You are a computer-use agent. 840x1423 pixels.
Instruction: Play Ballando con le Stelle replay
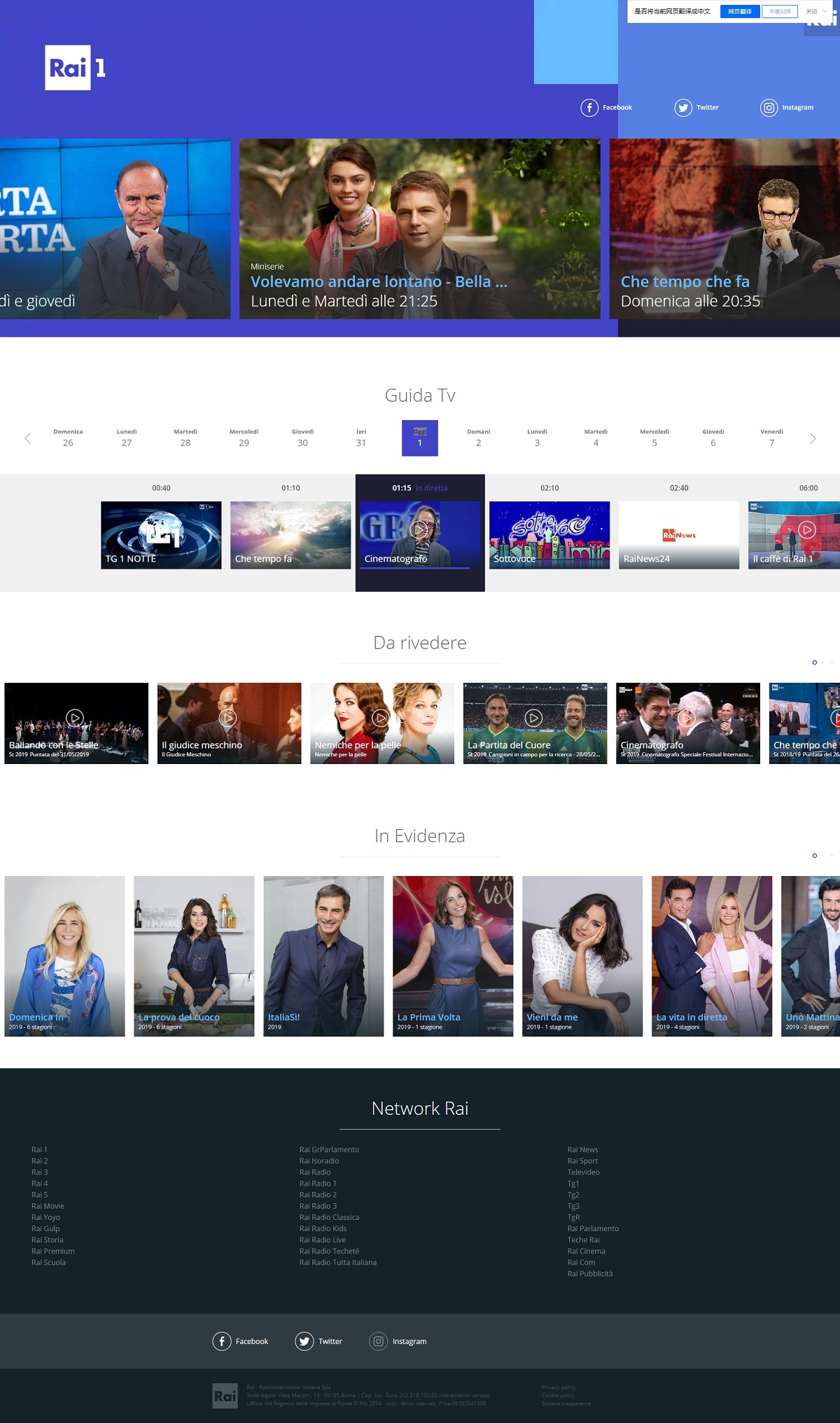[x=75, y=717]
